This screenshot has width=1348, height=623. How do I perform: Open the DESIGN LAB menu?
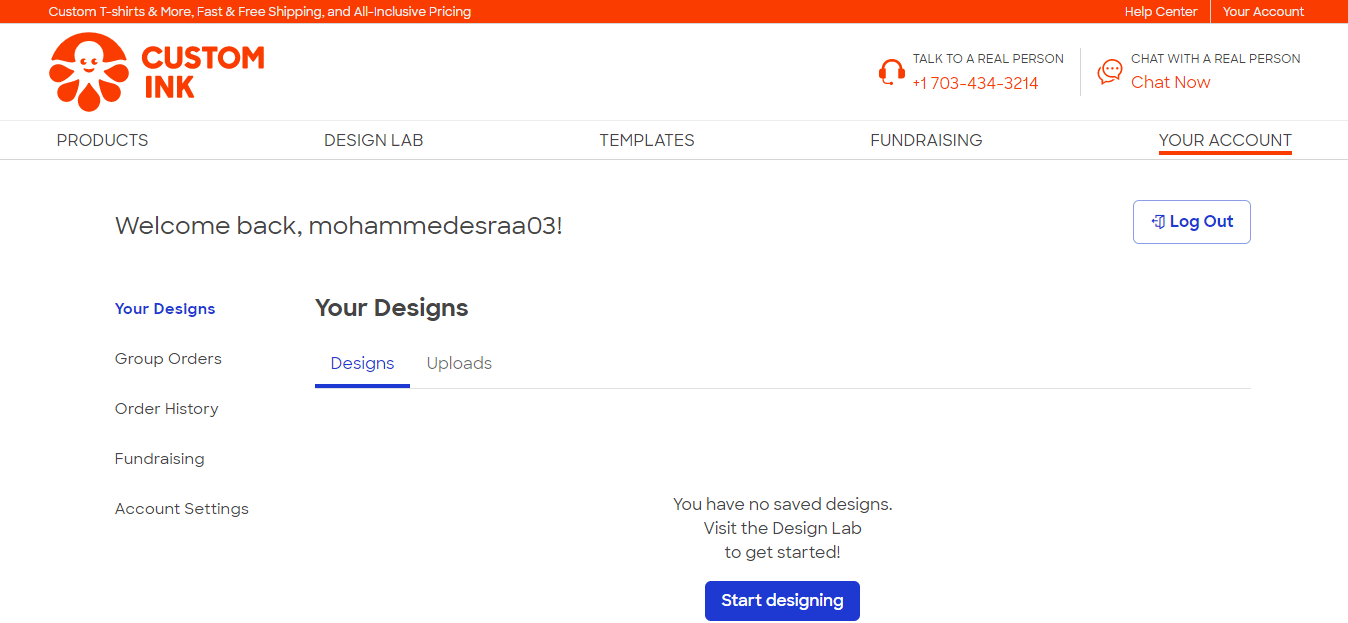[373, 140]
